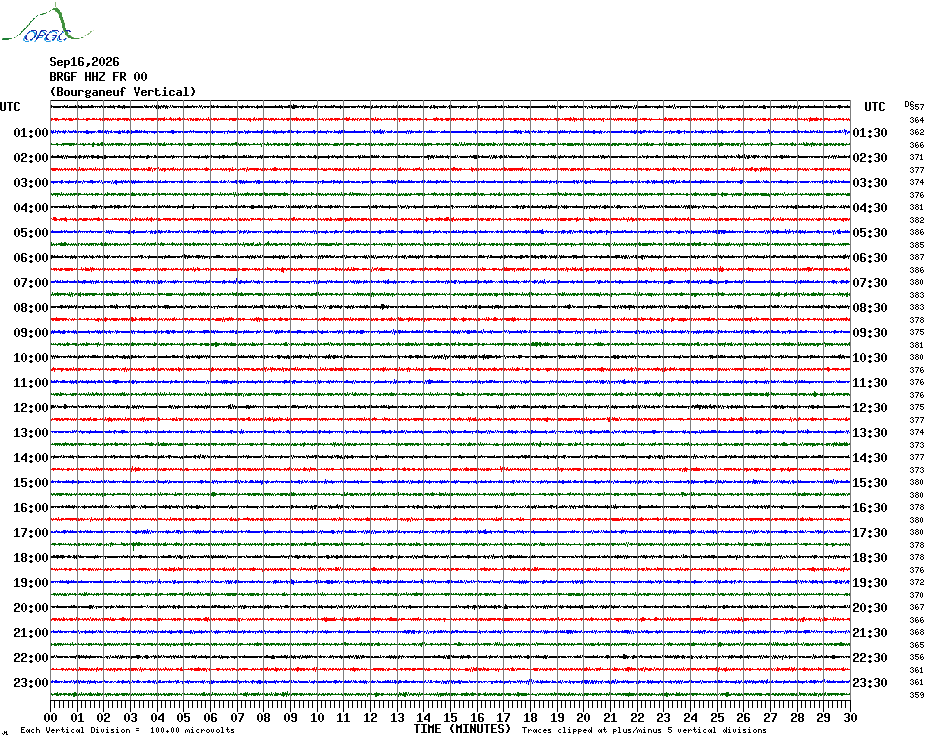
Task: Click the 387 value in right column
Action: [x=916, y=257]
